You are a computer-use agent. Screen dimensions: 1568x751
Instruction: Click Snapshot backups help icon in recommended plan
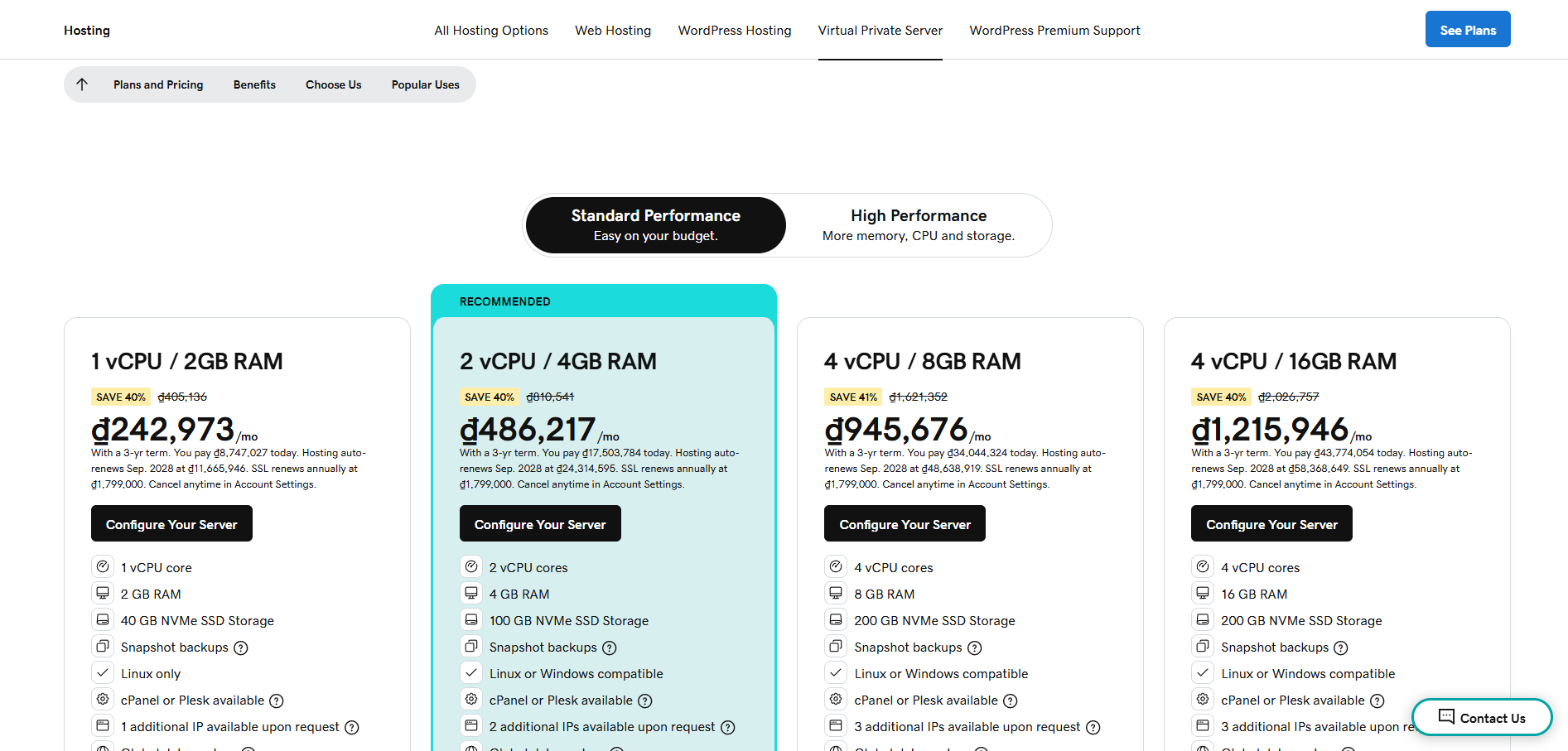(610, 648)
